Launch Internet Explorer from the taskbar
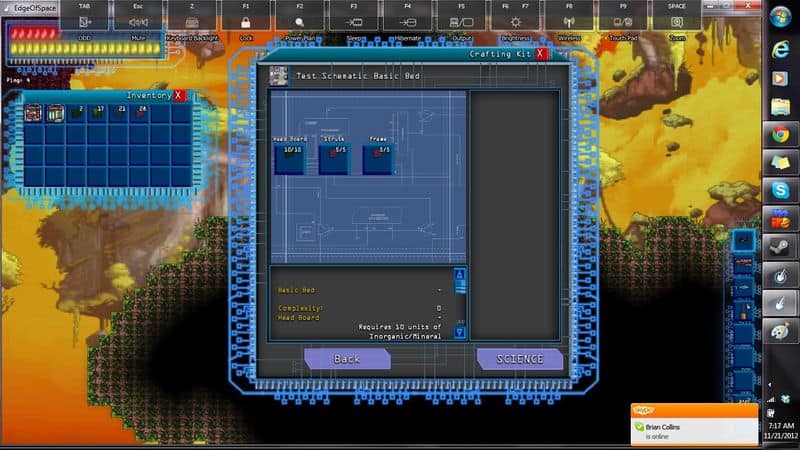 tap(781, 49)
